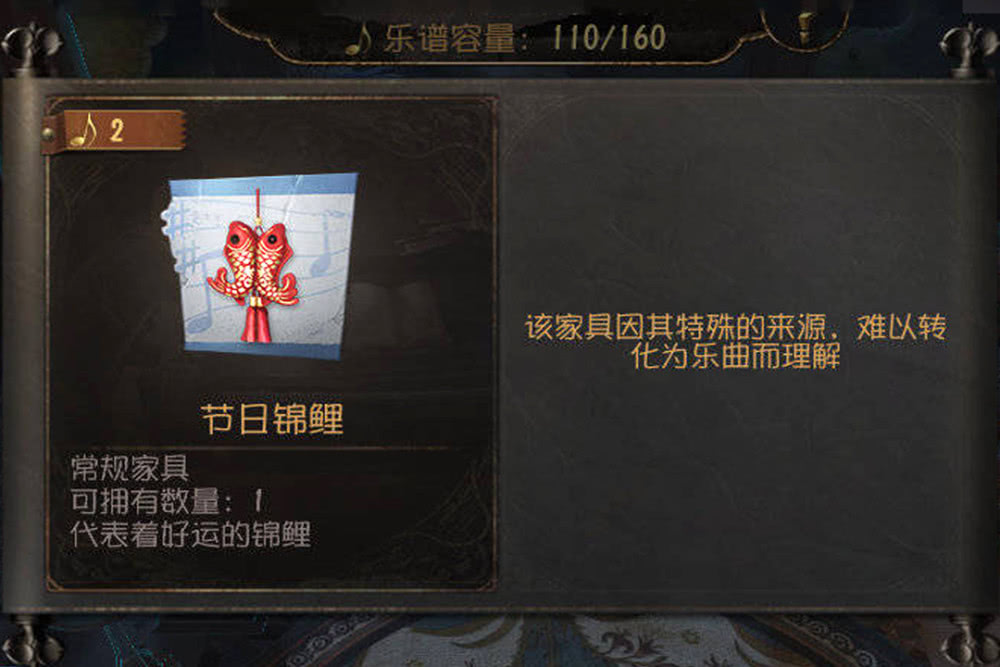The image size is (1000, 667).
Task: Click the blue music note on the sheet paper
Action: pyautogui.click(x=327, y=244)
